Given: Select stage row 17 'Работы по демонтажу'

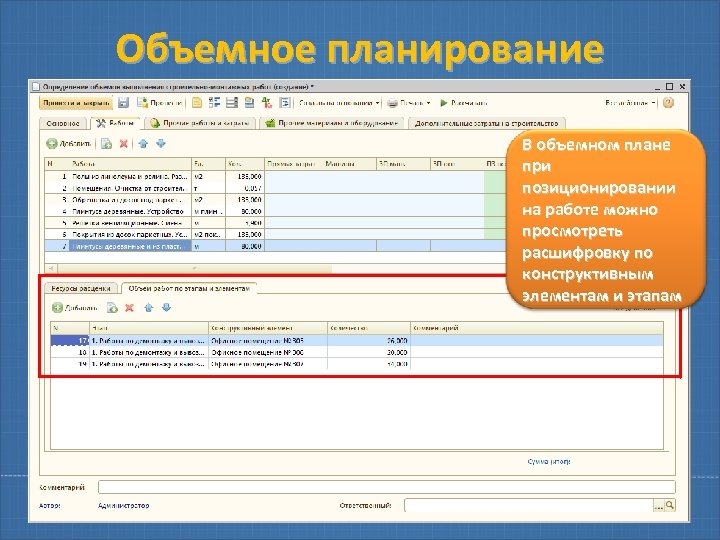Looking at the screenshot, I should click(357, 341).
